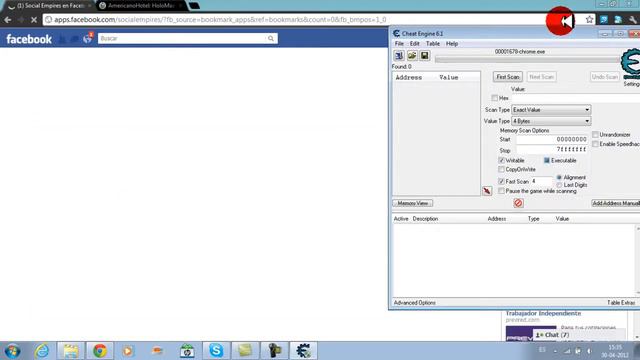Click the Address column header in results
The height and width of the screenshot is (360, 640).
tap(409, 78)
